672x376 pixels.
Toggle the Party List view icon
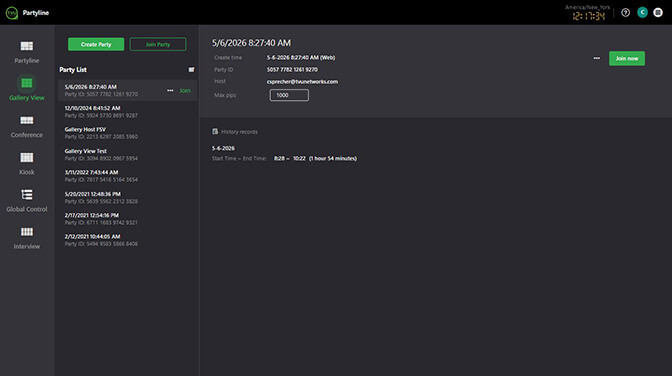(191, 69)
